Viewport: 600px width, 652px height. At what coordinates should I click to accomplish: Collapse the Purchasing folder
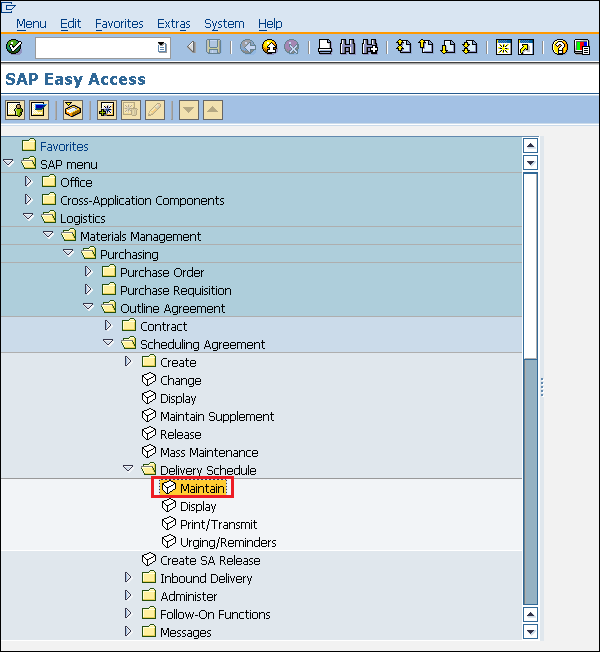[68, 253]
